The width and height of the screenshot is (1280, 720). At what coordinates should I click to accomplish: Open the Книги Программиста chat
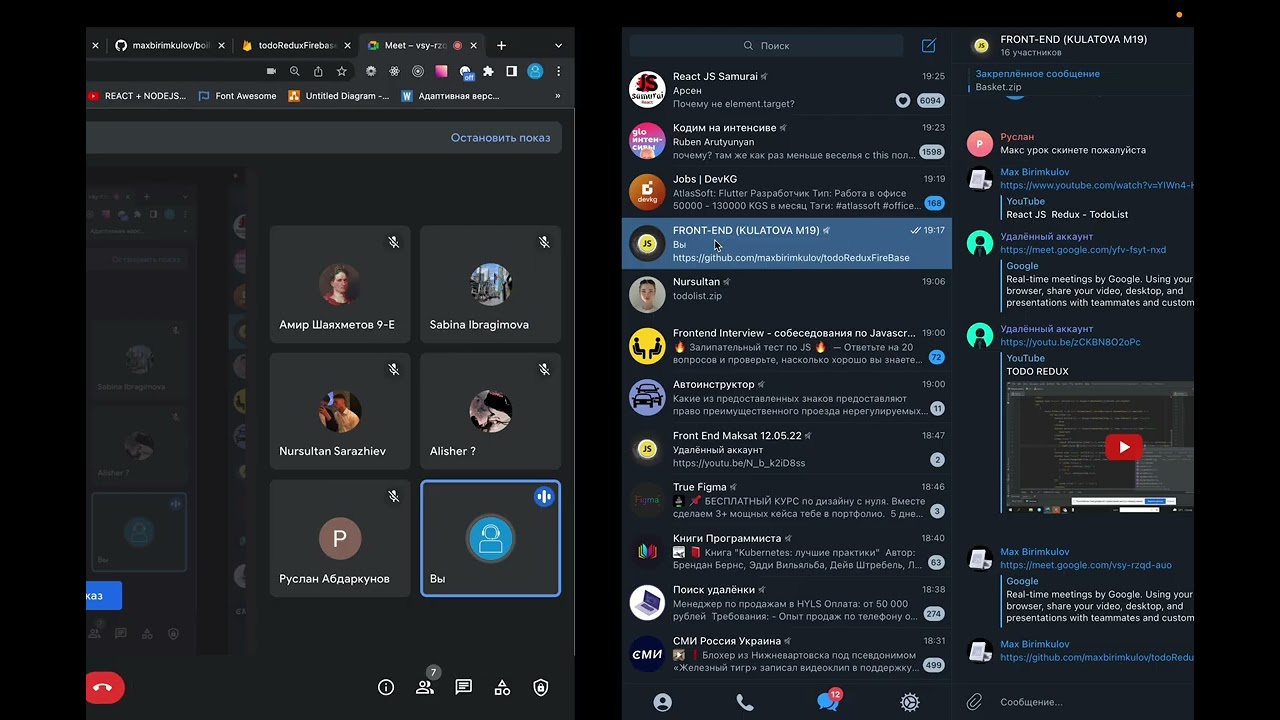coord(787,551)
